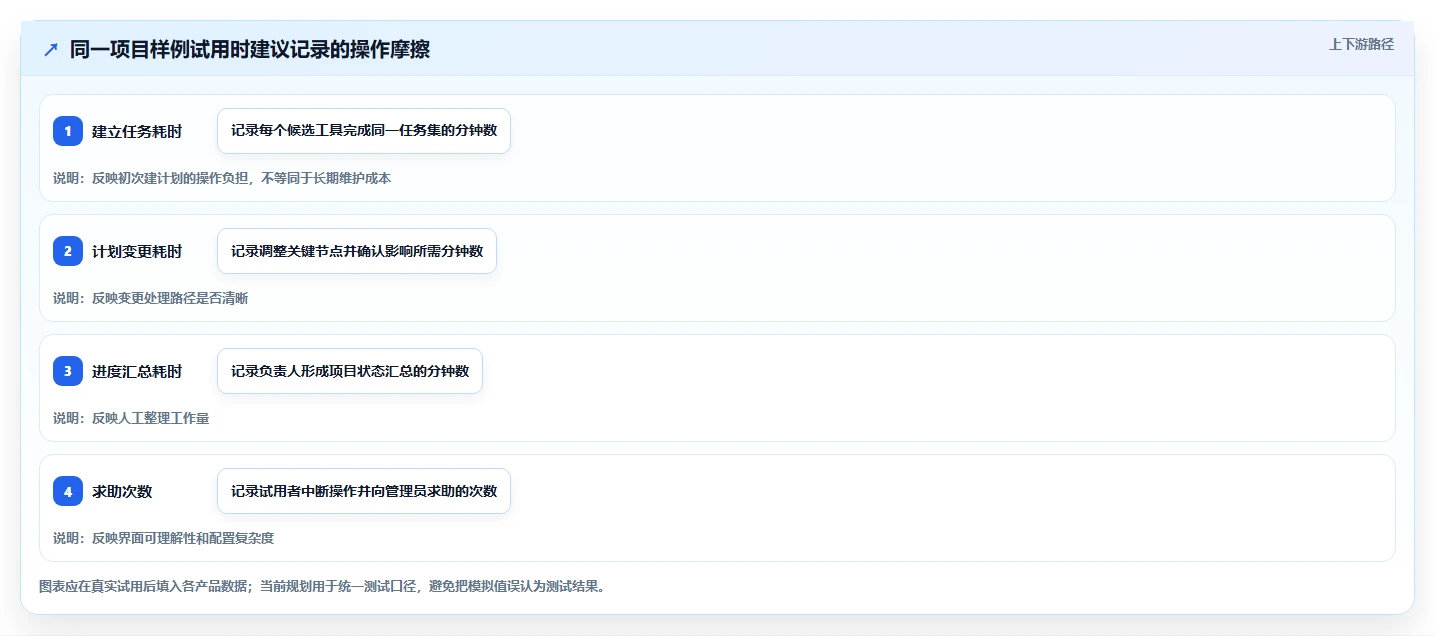The height and width of the screenshot is (636, 1435).
Task: Select step number 2 badge
Action: tap(68, 251)
